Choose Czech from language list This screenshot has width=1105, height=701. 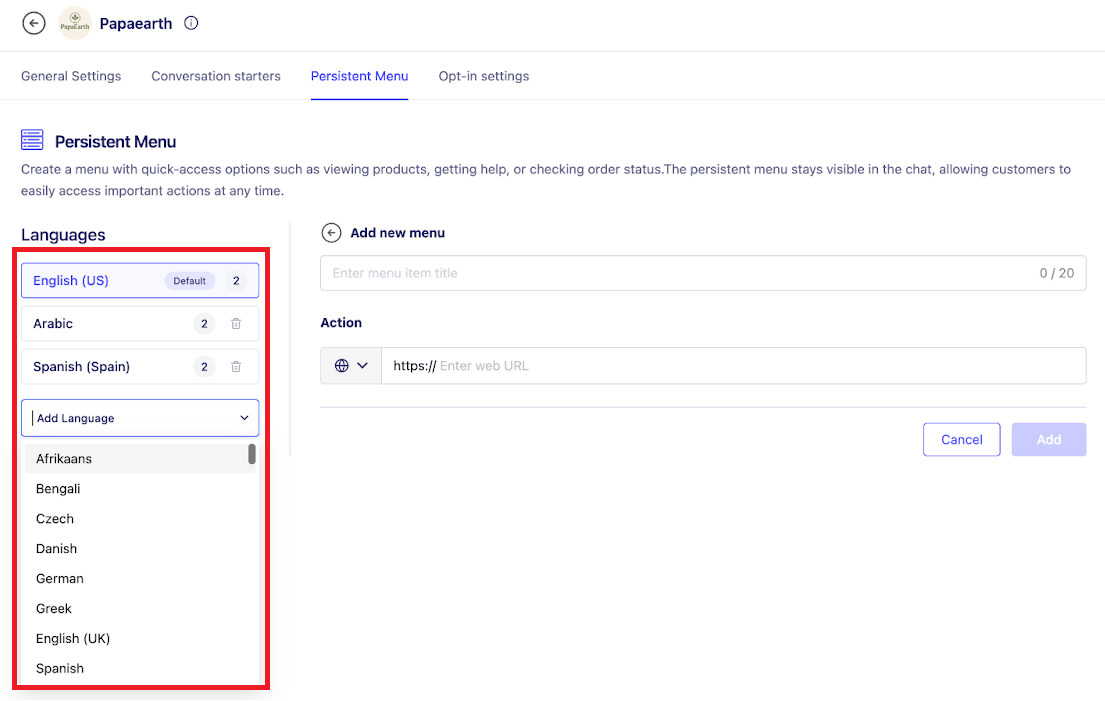click(140, 519)
